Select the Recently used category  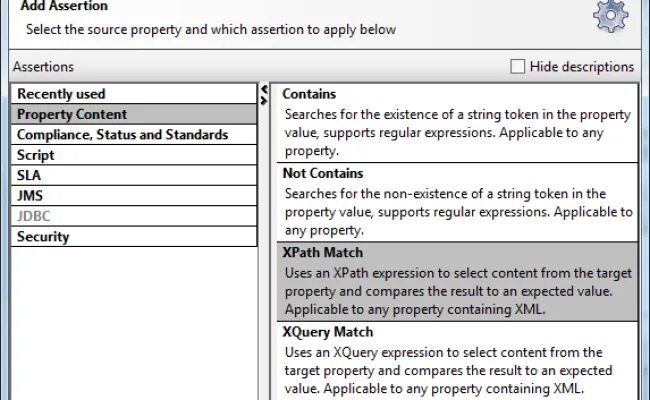(61, 94)
